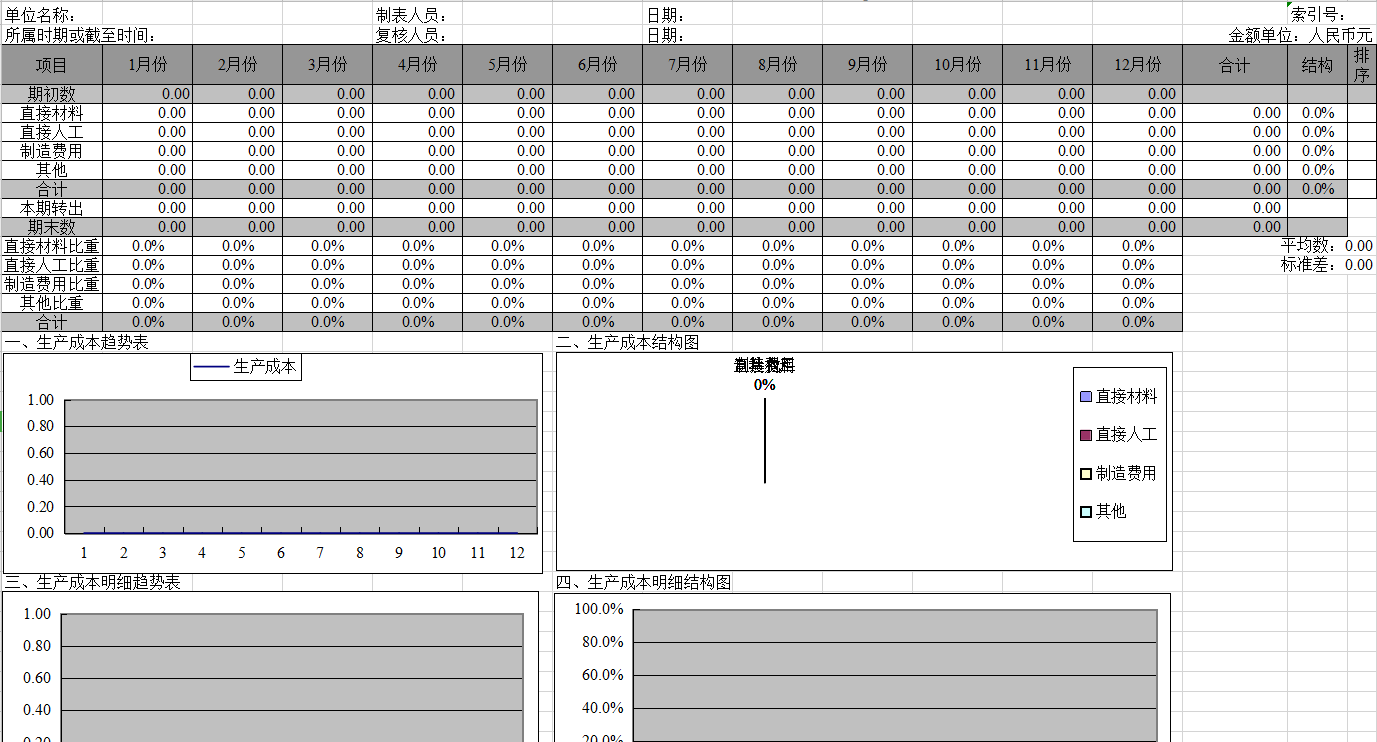This screenshot has width=1377, height=742.
Task: Click the 三、生产成本明细趋势表 title
Action: point(93,582)
